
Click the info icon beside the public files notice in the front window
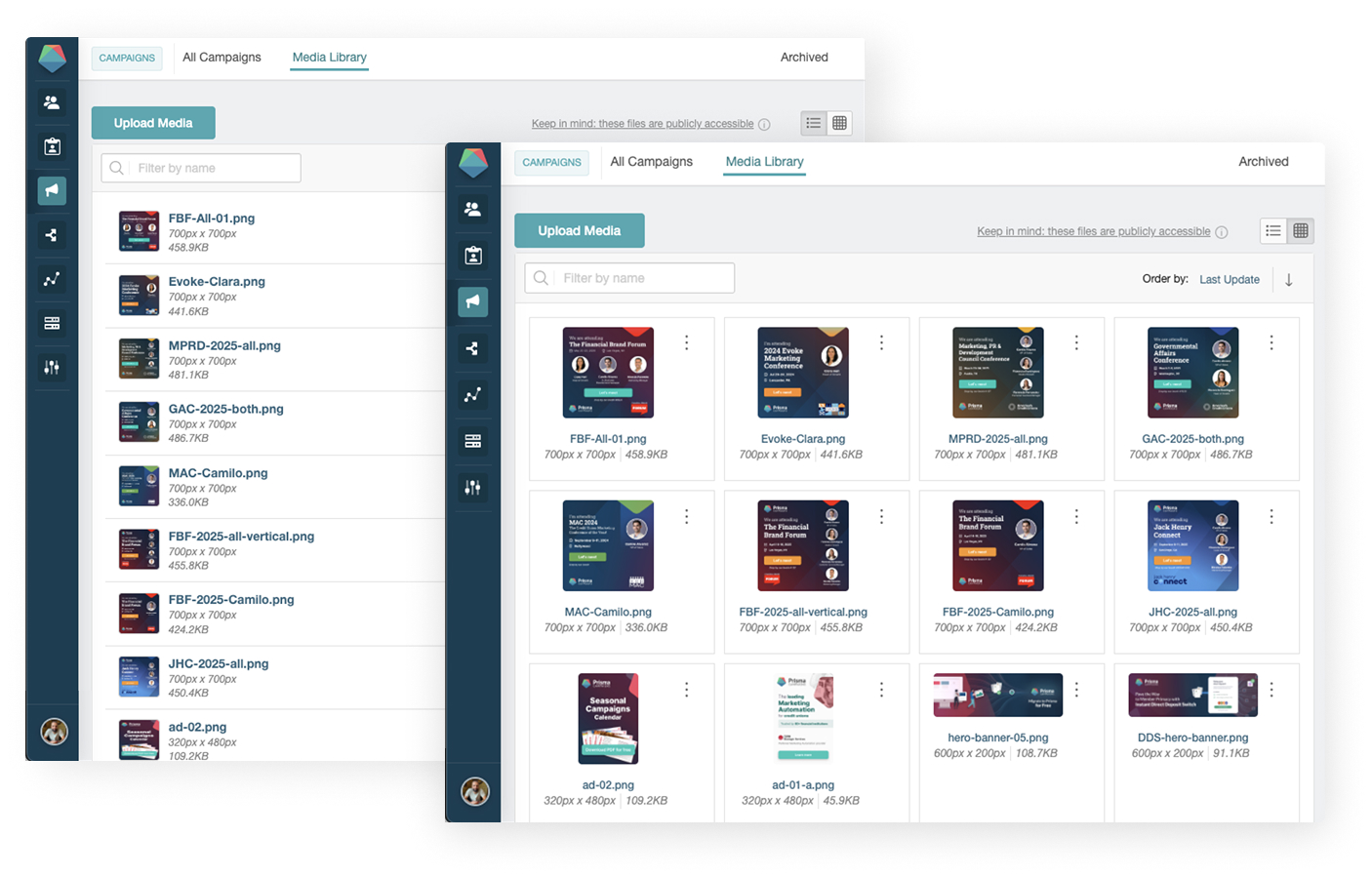[x=1222, y=232]
